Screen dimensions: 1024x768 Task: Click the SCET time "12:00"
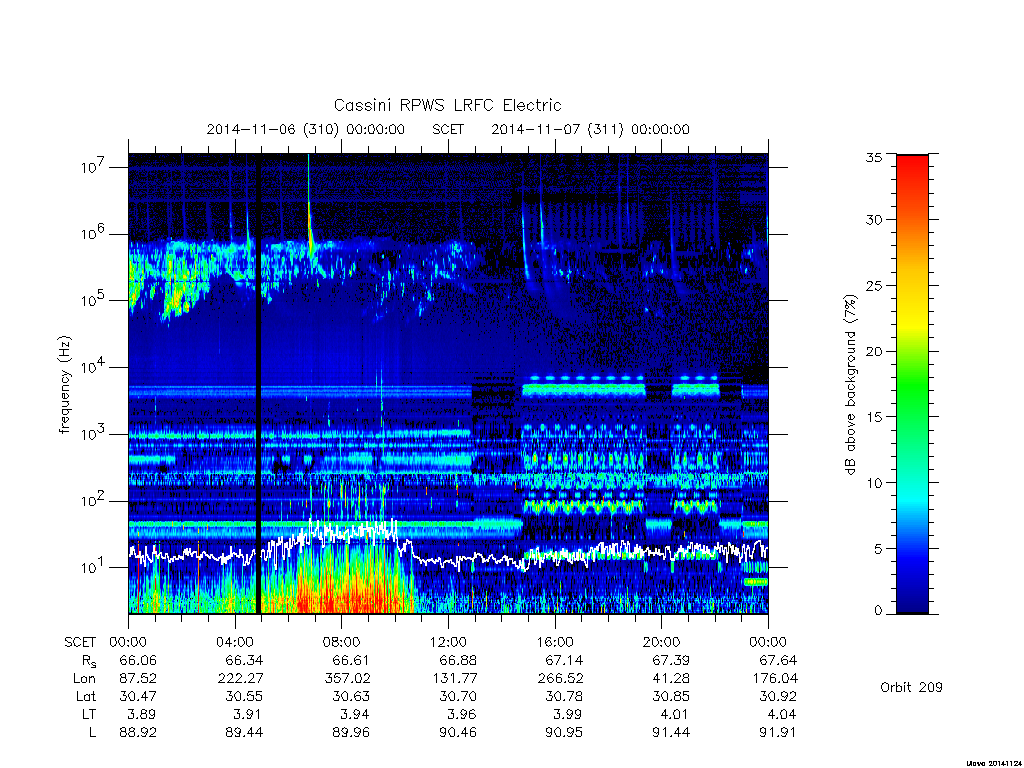coord(449,642)
